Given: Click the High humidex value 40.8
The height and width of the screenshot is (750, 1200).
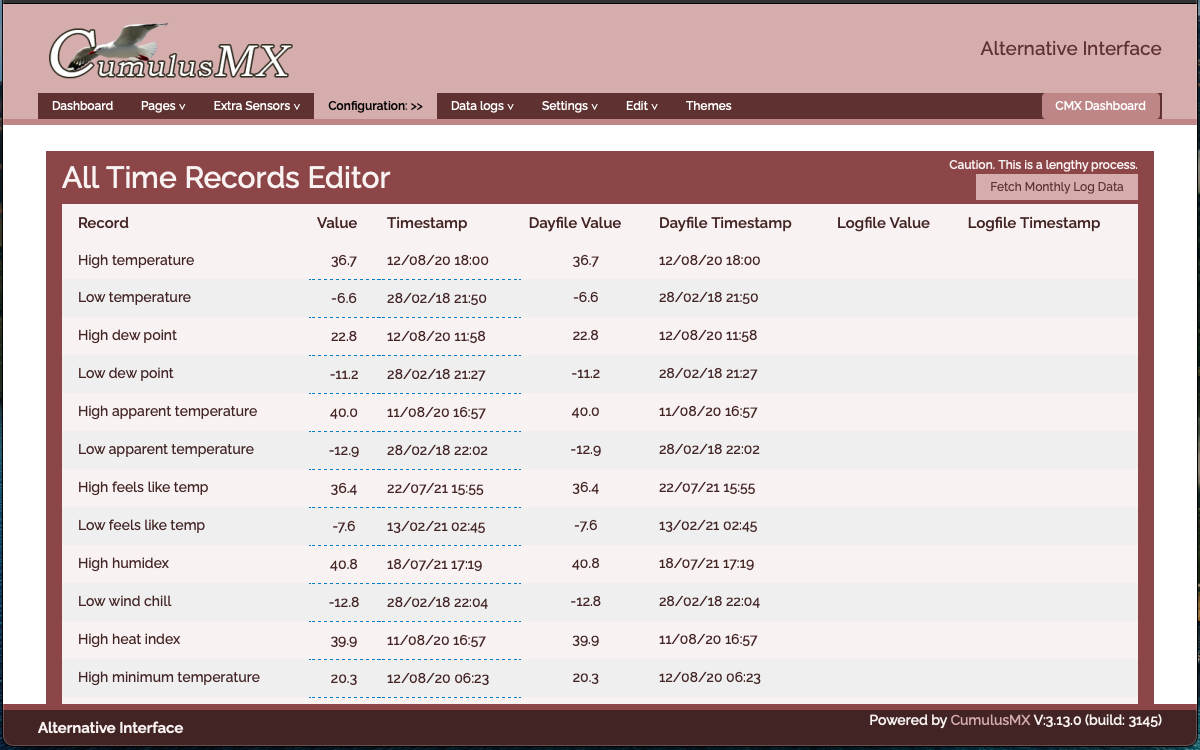Looking at the screenshot, I should (x=343, y=564).
